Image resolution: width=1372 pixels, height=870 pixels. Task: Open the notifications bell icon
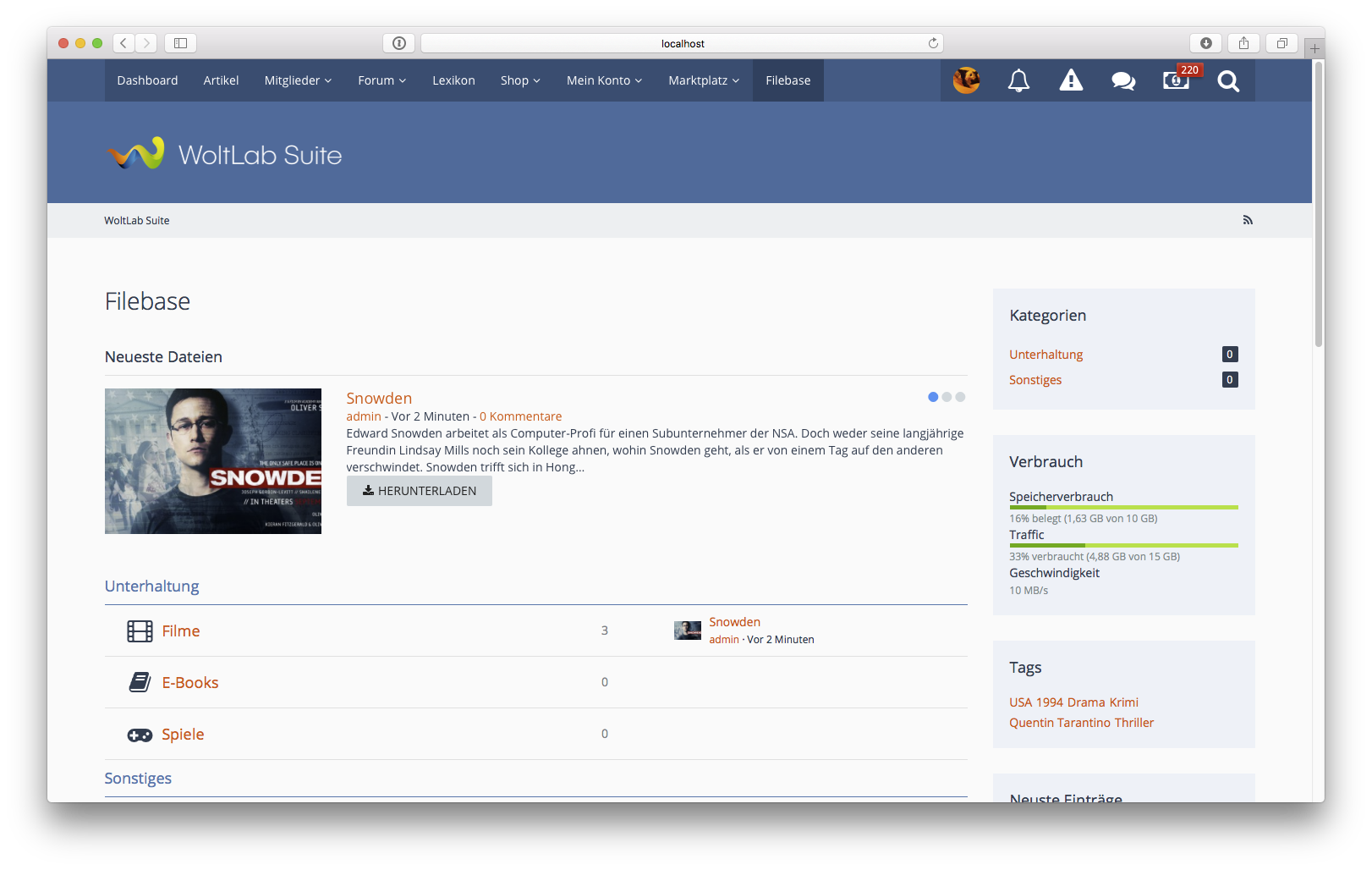(1018, 80)
